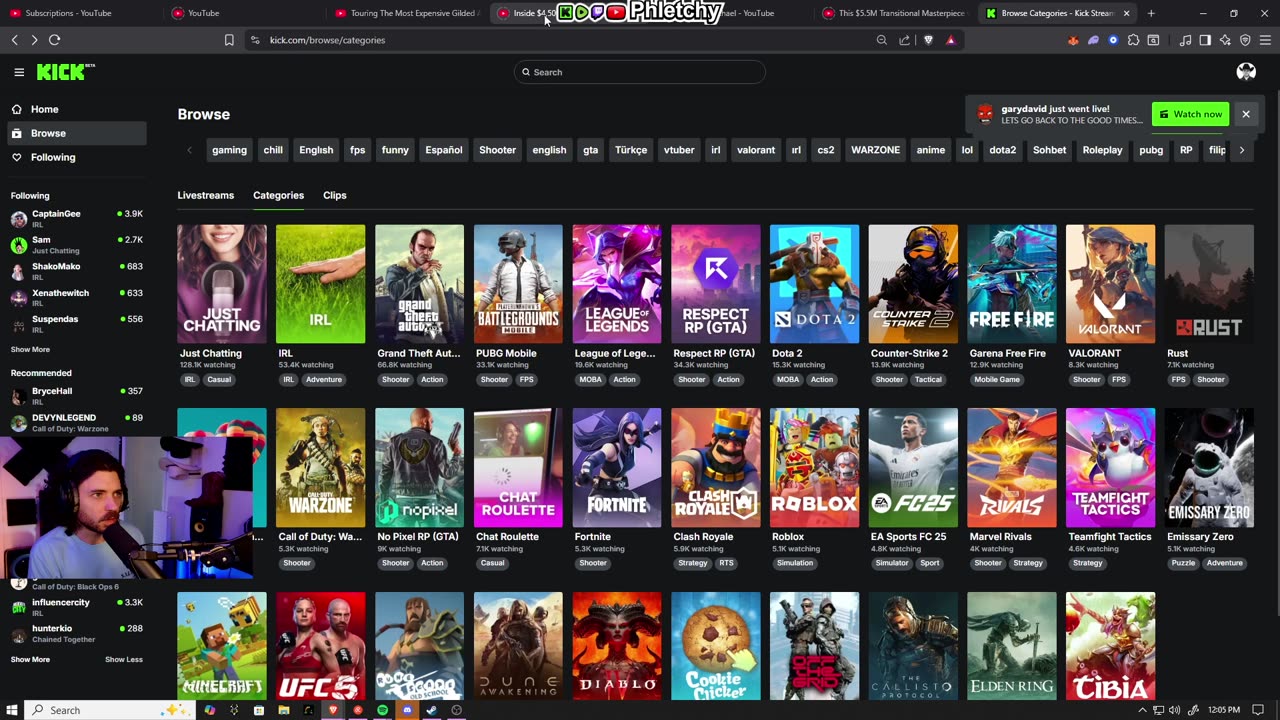This screenshot has height=720, width=1280.
Task: Expand Show More under Recommended
Action: click(30, 659)
